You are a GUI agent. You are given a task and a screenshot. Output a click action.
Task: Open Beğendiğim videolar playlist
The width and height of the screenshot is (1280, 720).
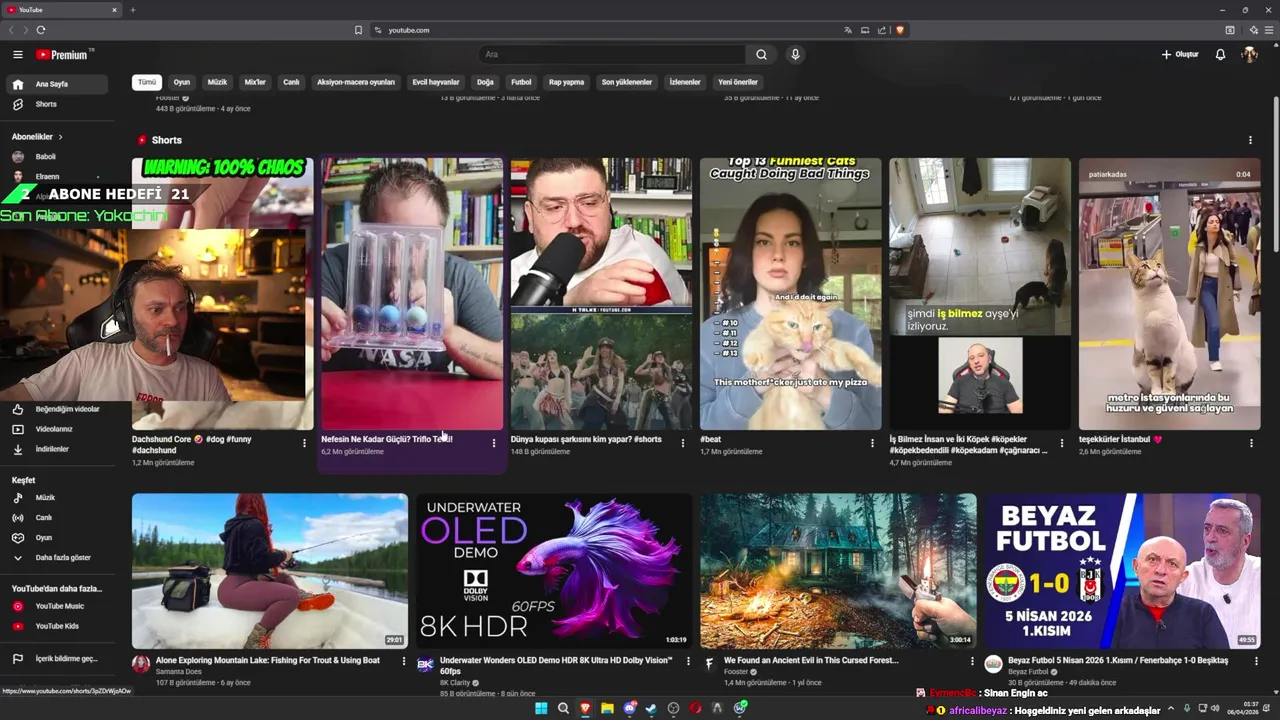56,409
